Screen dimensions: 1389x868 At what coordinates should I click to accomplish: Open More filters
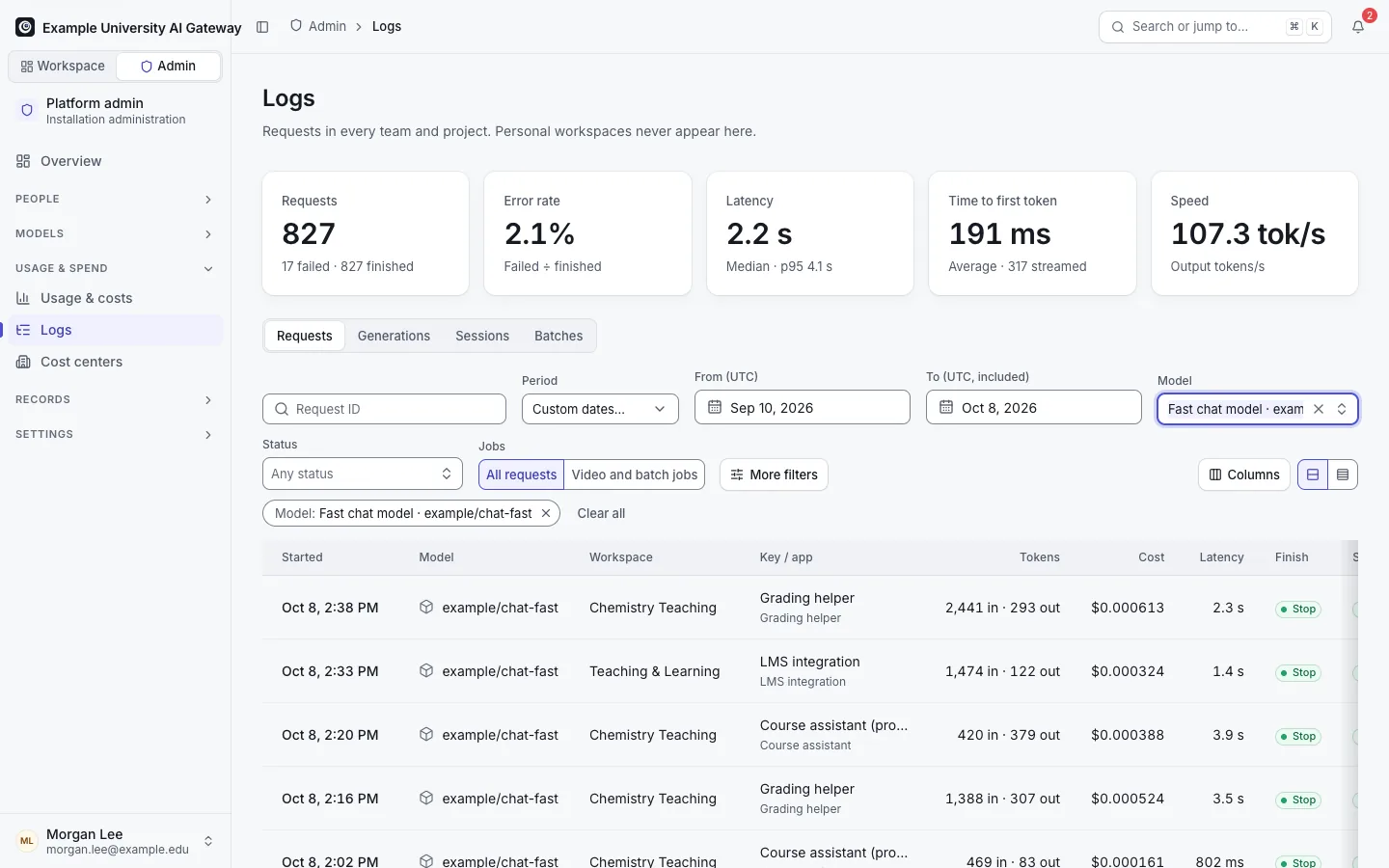coord(774,475)
